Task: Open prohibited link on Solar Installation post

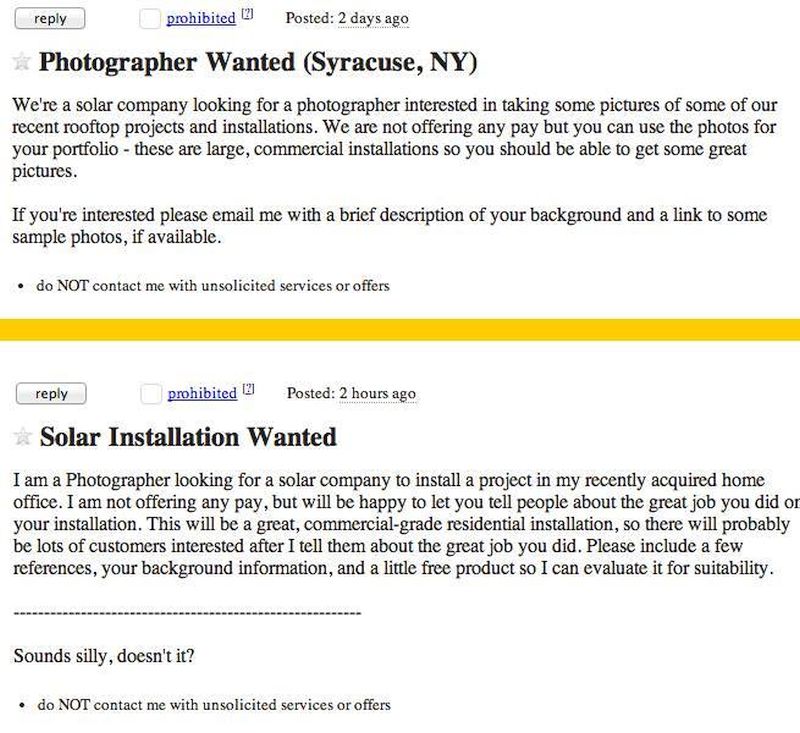Action: pos(202,393)
